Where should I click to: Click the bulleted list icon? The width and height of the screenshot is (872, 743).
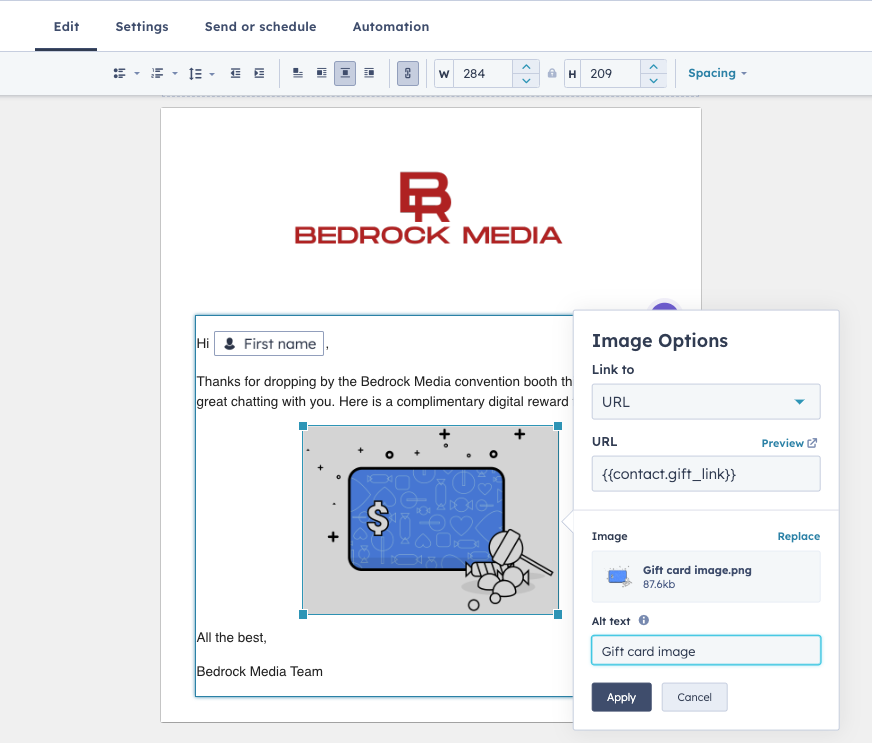click(x=119, y=73)
